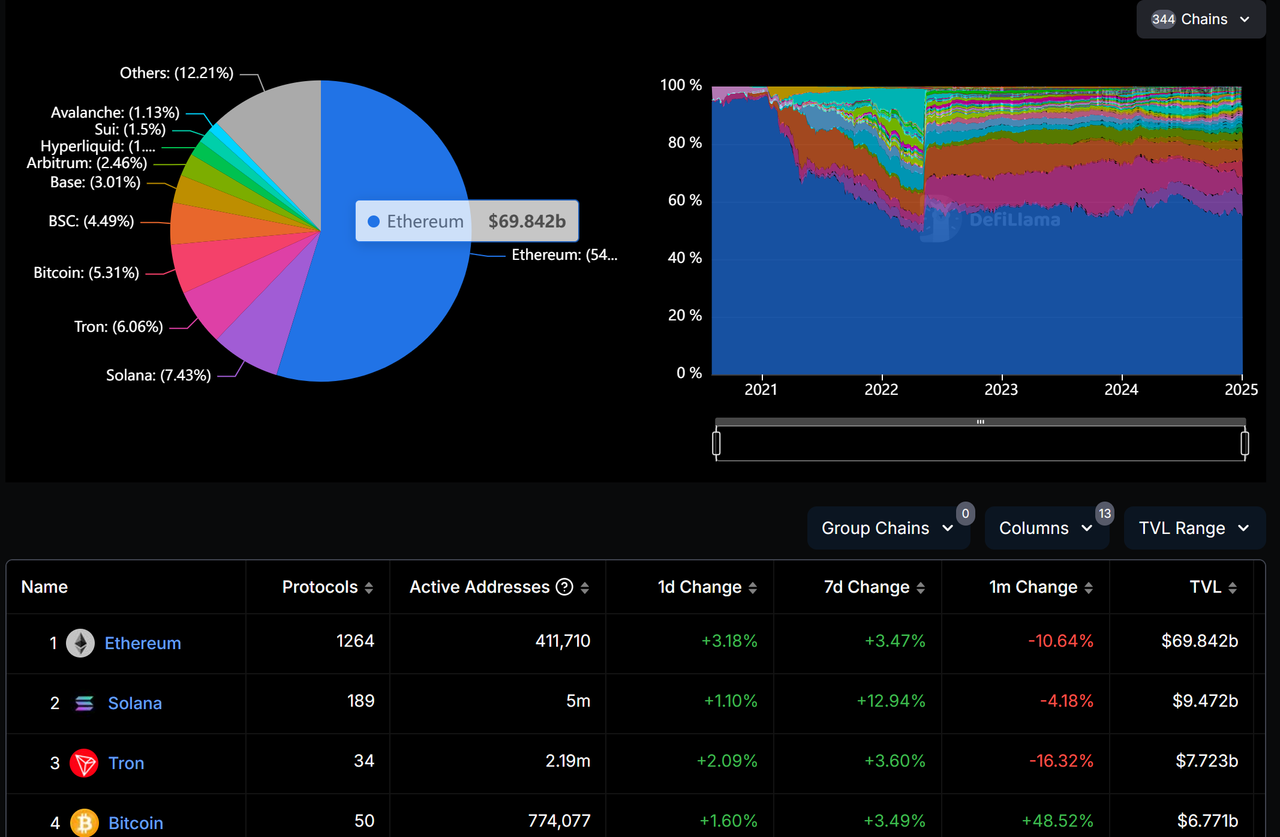This screenshot has height=837, width=1280.
Task: Click the Tron logo icon in table
Action: tap(84, 763)
